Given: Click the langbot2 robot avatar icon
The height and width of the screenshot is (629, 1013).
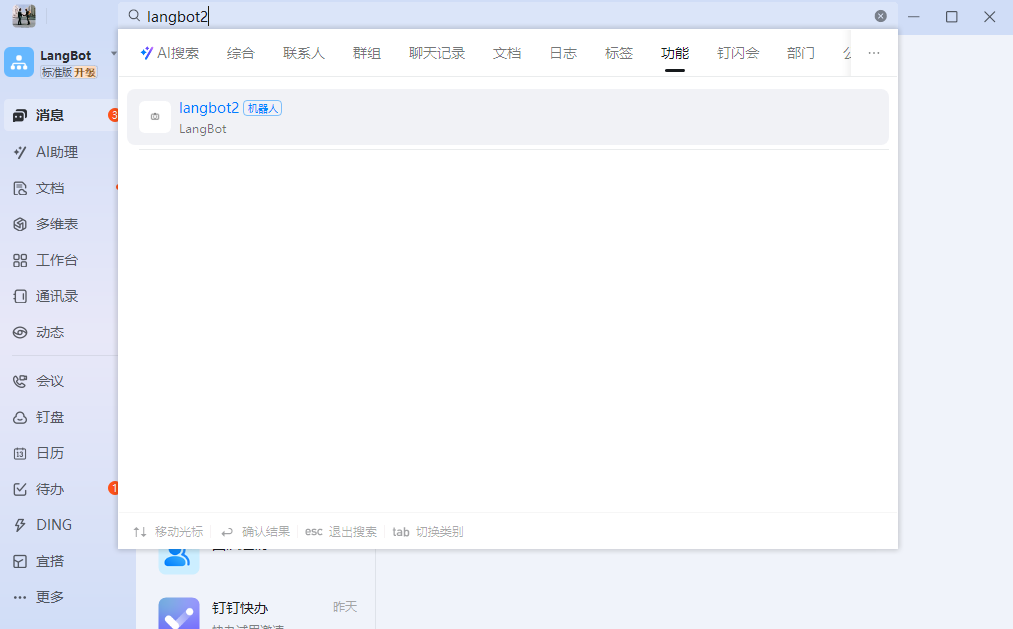Looking at the screenshot, I should click(155, 117).
